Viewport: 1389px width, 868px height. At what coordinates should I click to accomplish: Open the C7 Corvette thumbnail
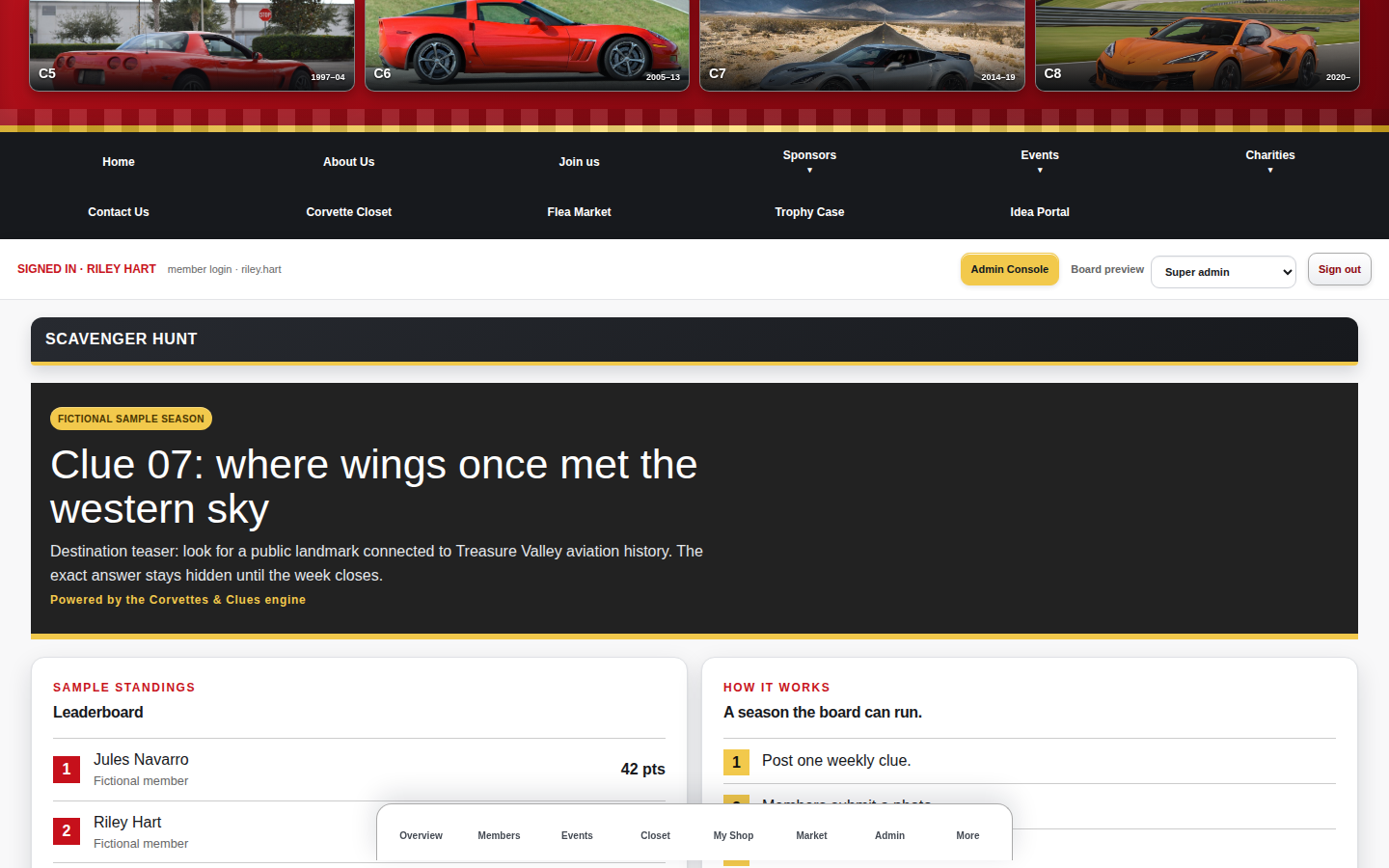point(862,45)
